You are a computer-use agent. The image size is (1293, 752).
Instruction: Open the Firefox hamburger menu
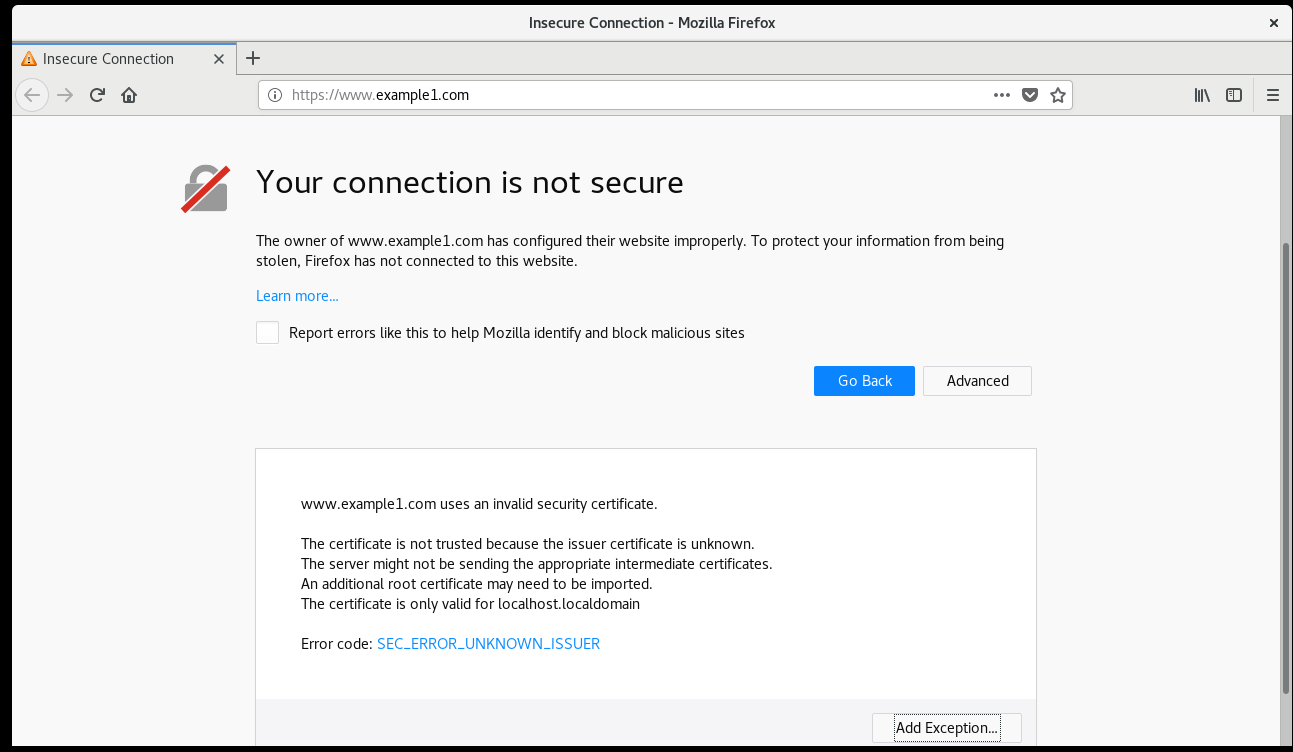point(1273,95)
